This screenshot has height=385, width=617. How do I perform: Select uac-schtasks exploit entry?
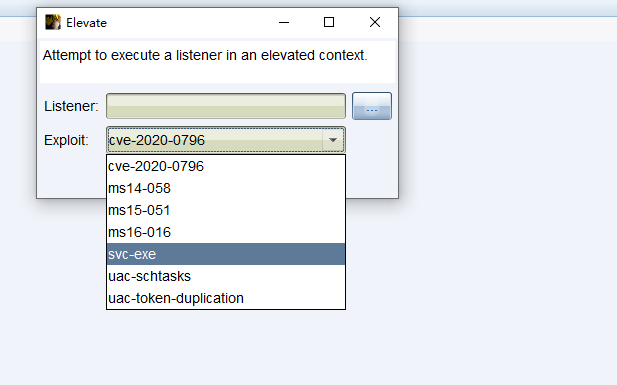[x=226, y=276]
